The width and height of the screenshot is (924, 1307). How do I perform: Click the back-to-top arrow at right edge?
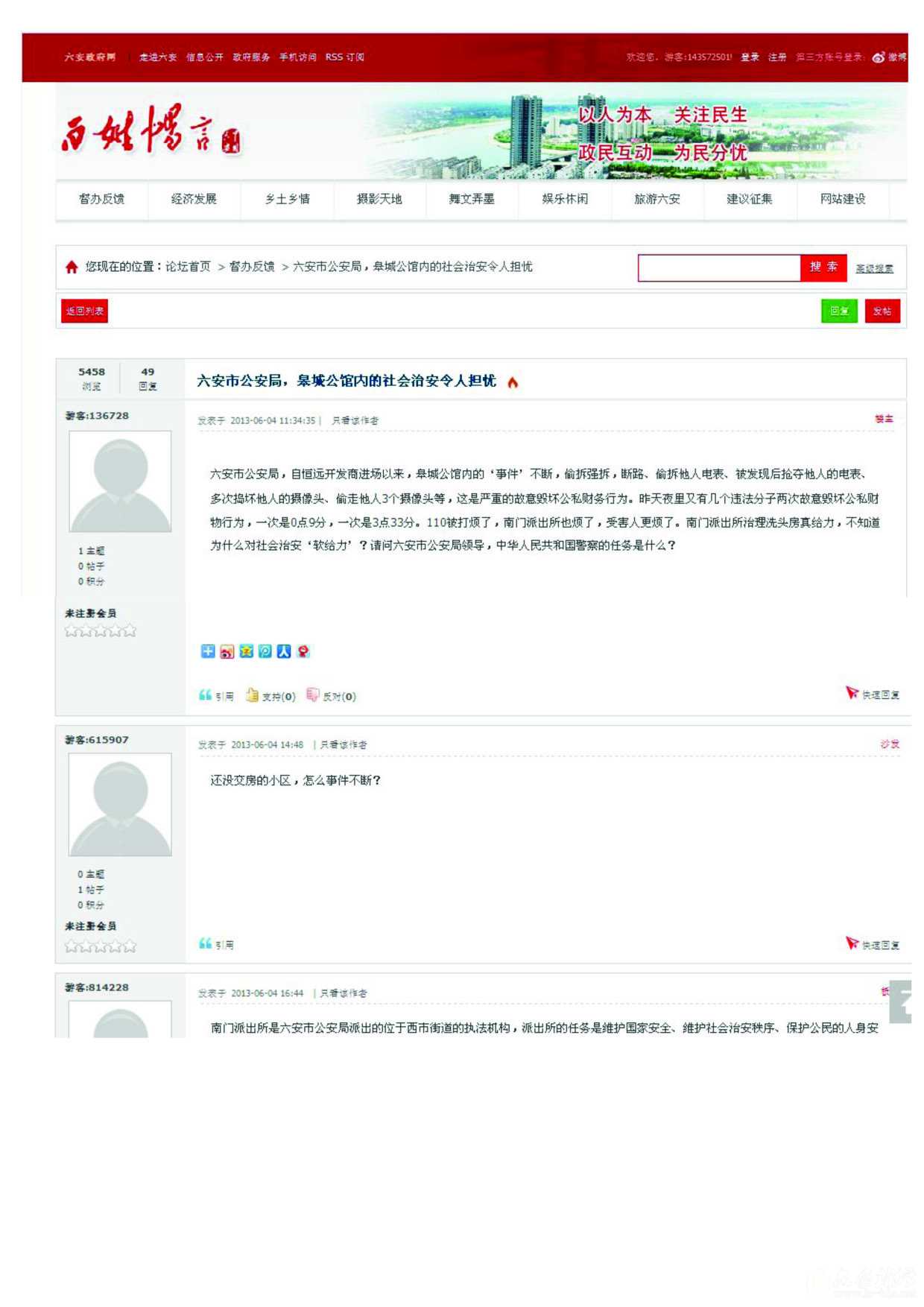coord(902,1001)
